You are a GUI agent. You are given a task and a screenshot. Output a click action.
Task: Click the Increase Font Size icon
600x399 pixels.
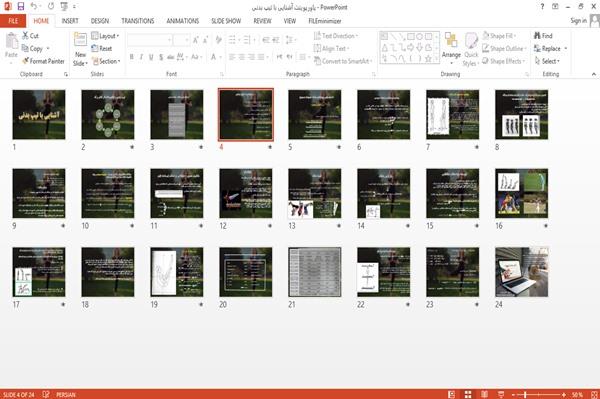click(196, 40)
